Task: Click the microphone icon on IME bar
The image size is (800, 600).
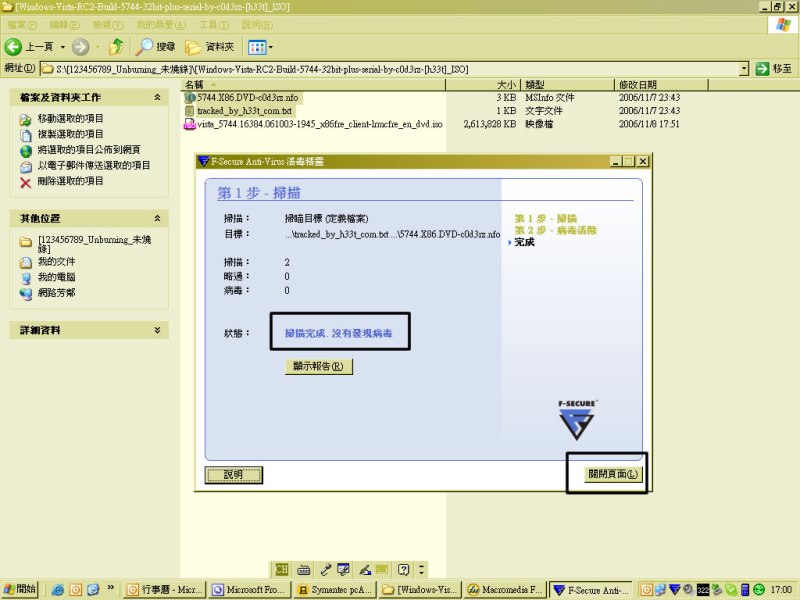Action: pyautogui.click(x=326, y=569)
